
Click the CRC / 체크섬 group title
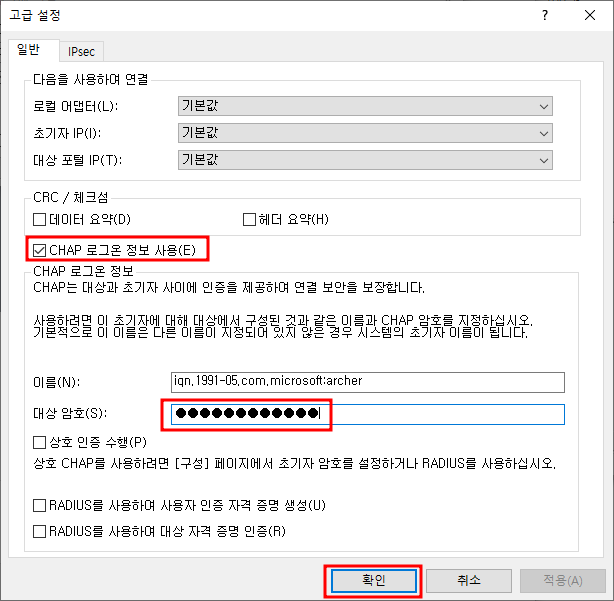tap(70, 197)
